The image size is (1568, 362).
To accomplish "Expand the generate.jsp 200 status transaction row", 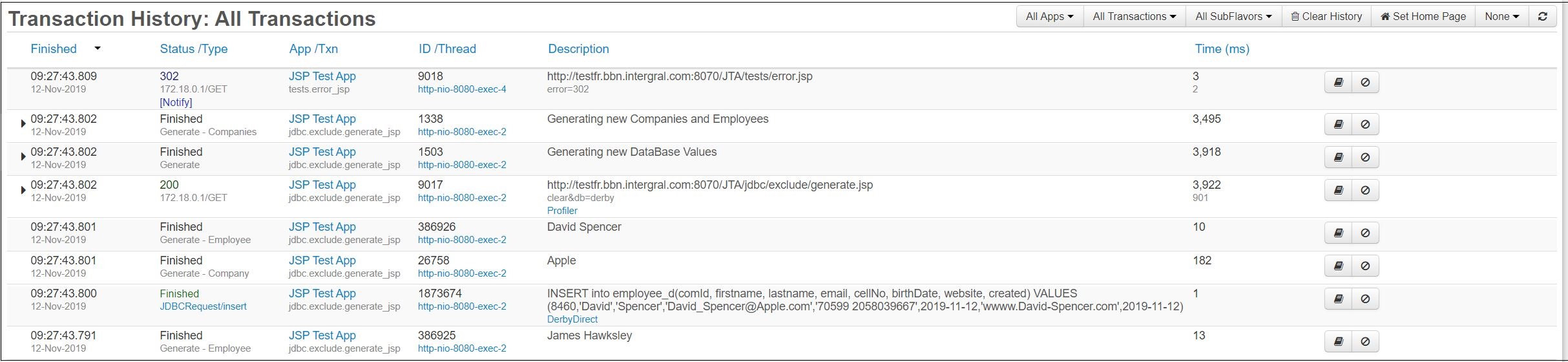I will pos(23,190).
